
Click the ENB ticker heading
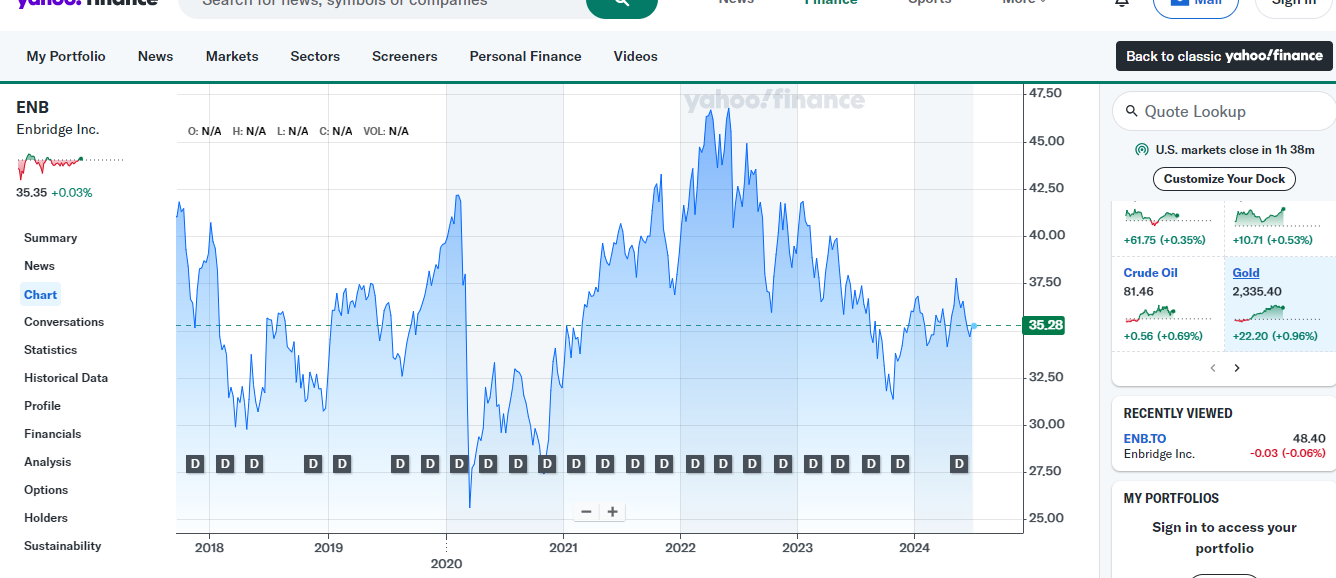click(33, 107)
